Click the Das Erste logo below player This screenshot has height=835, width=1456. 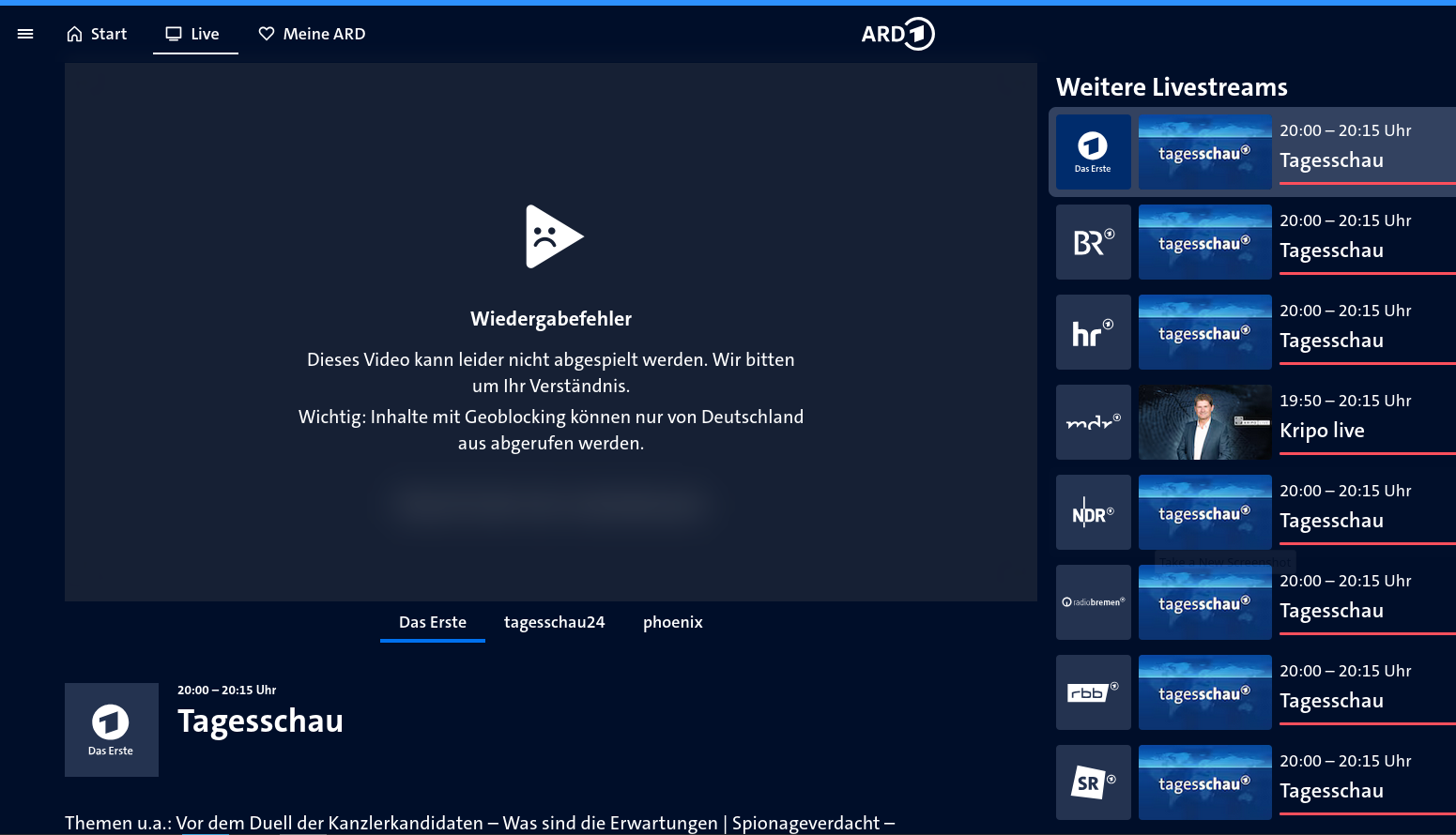[111, 729]
